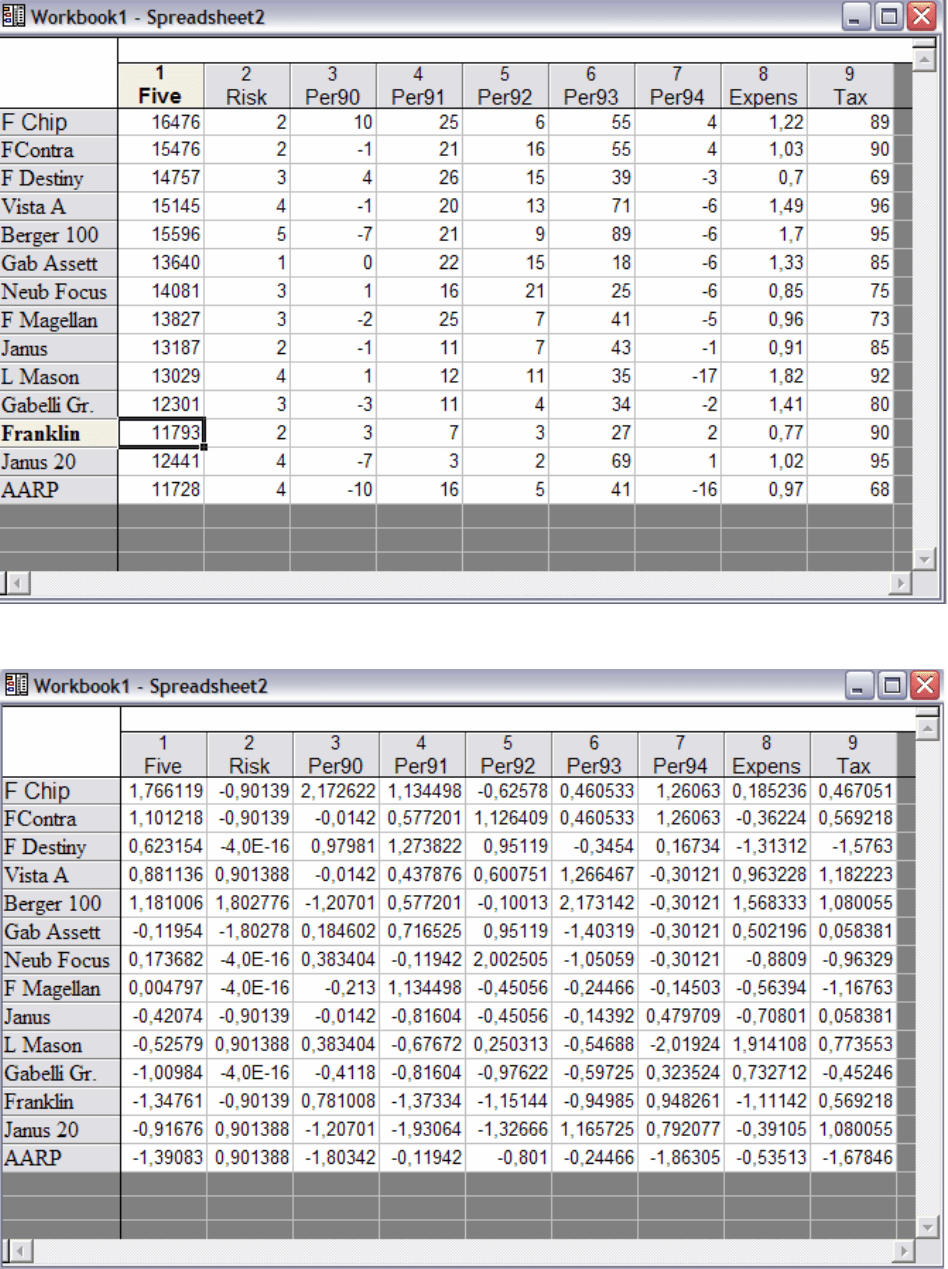Maximize the raw-data Spreadsheet2 window
This screenshot has height=1269, width=948.
tap(889, 17)
